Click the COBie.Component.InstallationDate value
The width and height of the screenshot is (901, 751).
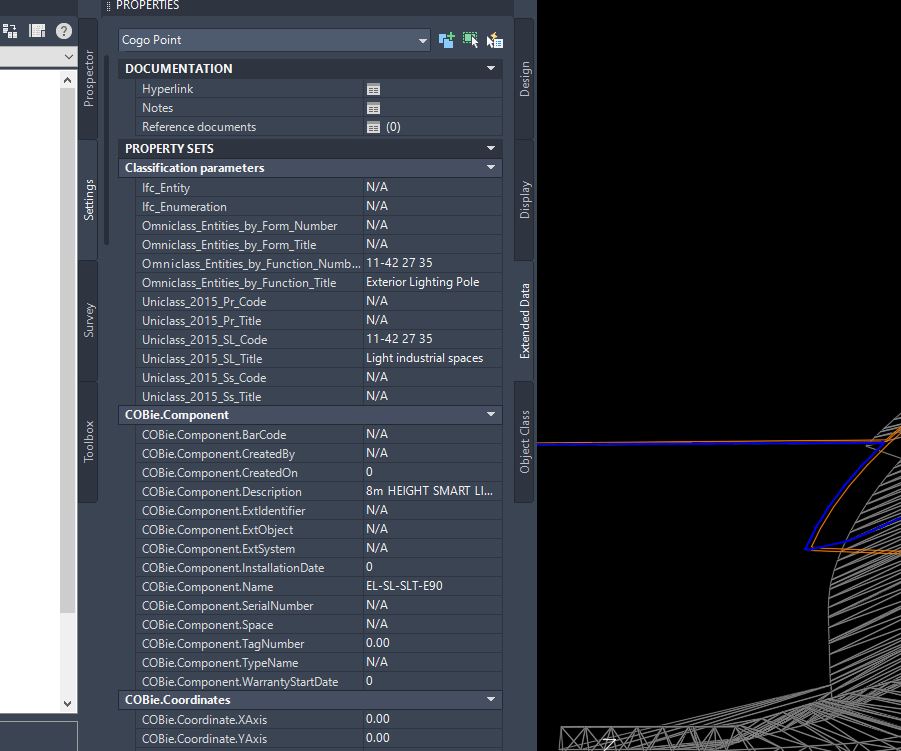coord(433,567)
